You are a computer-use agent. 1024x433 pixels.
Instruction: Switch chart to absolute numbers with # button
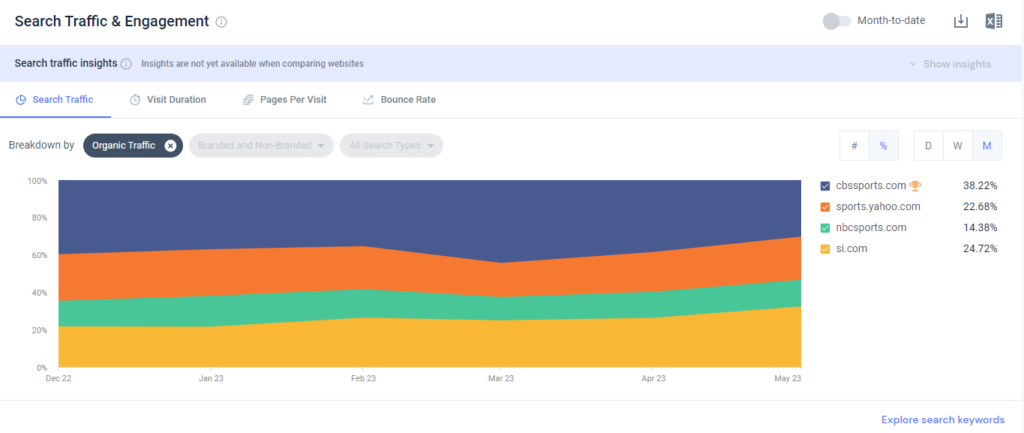854,146
